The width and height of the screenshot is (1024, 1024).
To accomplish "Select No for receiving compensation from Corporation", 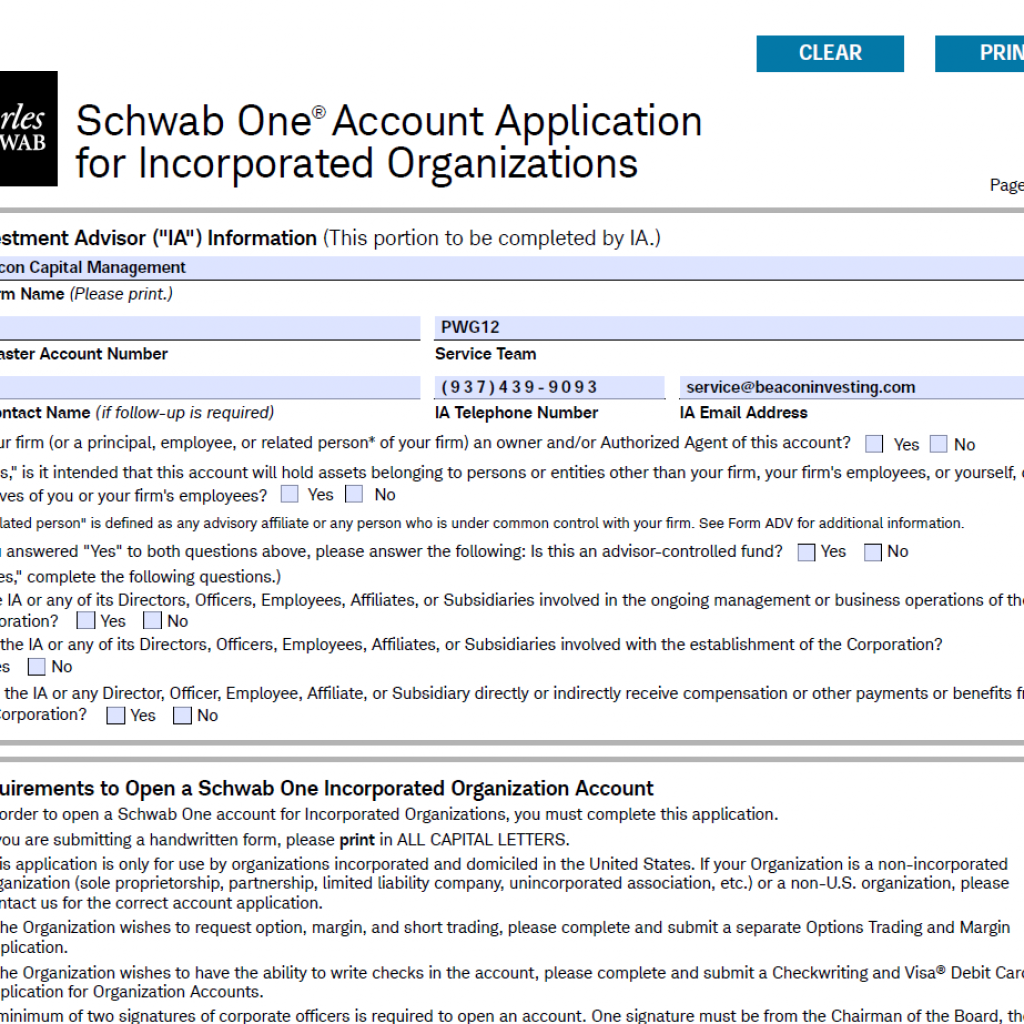I will coord(182,716).
